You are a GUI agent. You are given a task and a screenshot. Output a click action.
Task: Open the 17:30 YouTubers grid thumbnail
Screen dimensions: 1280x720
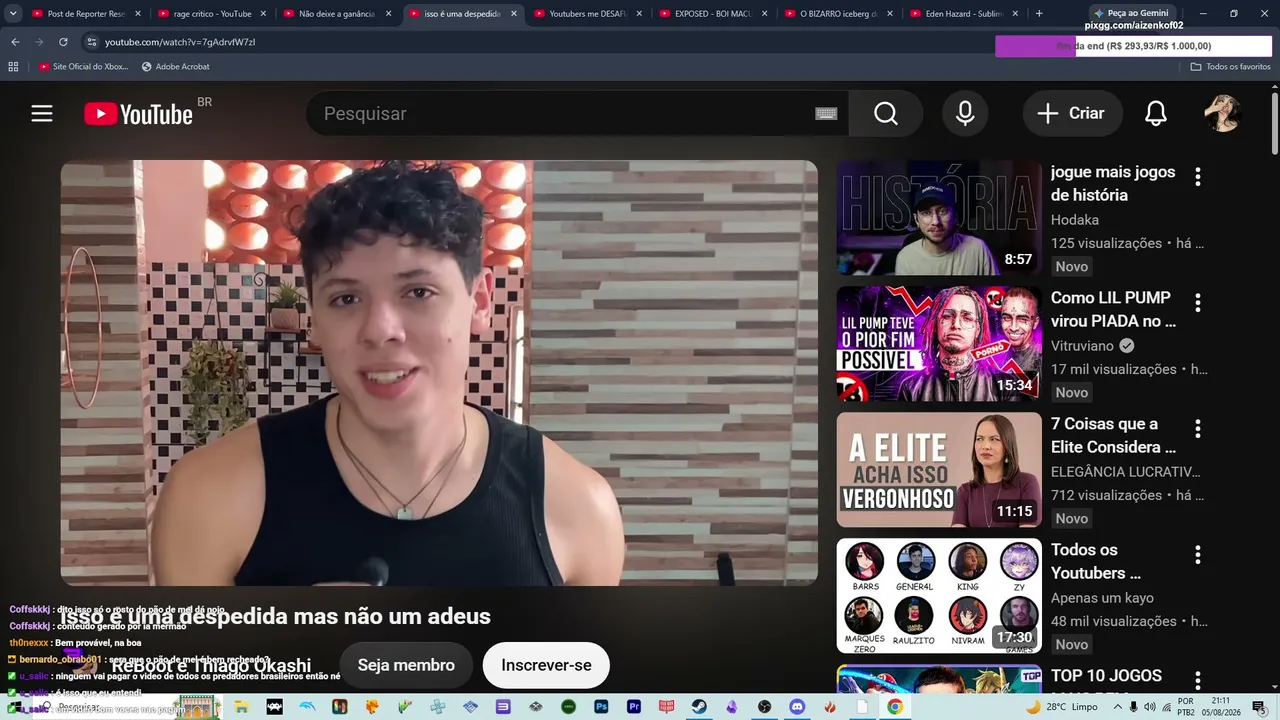[939, 596]
